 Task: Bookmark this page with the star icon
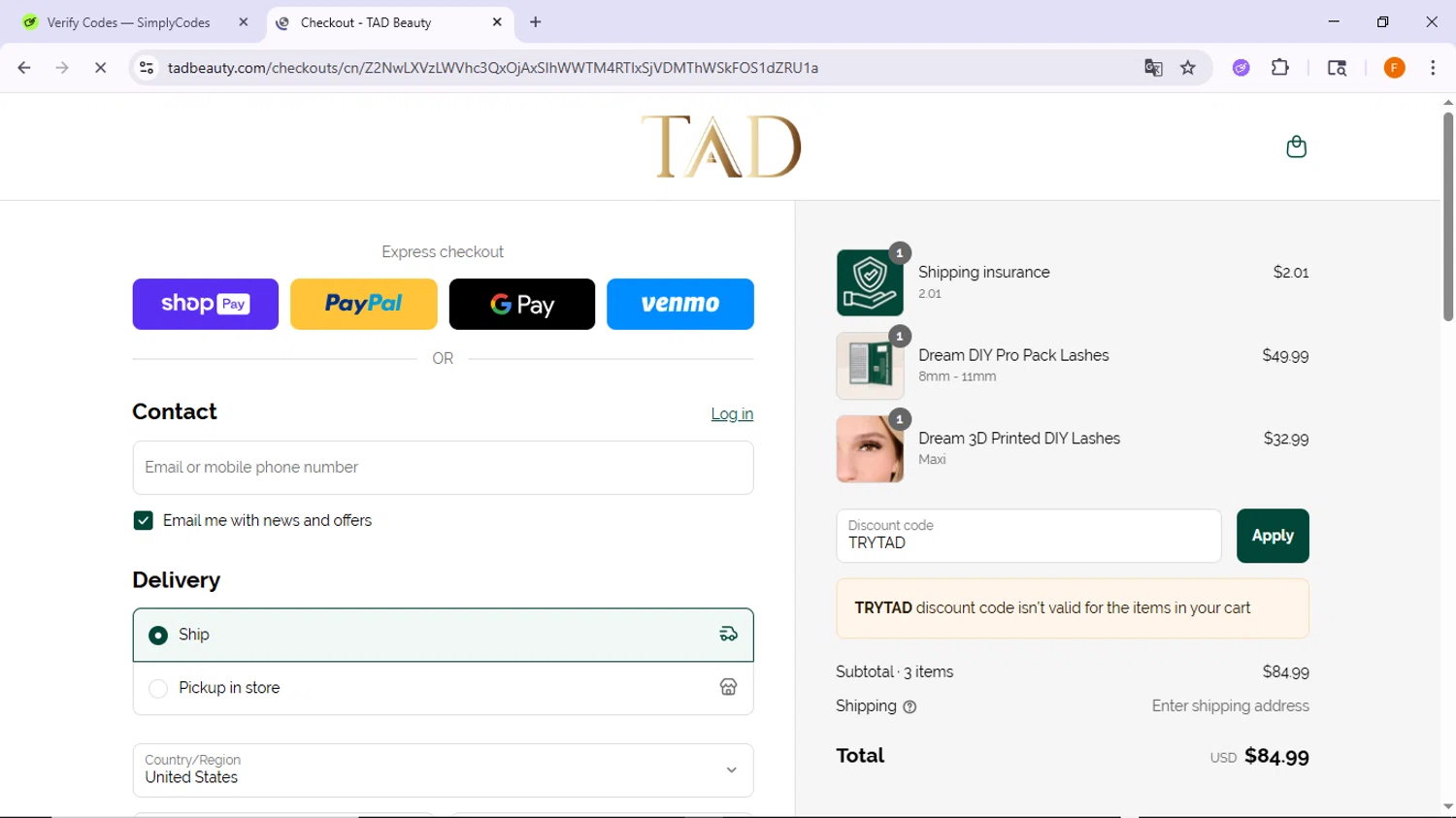coord(1188,68)
